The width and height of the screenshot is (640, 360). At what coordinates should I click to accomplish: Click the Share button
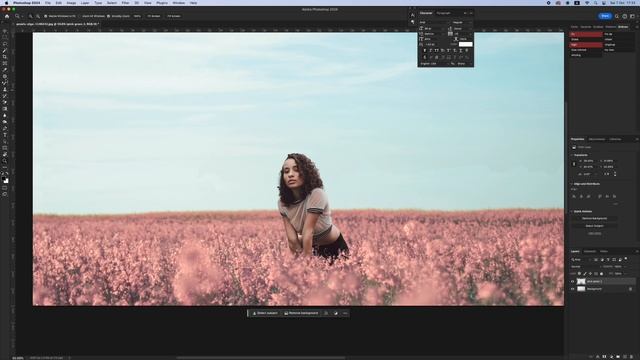click(605, 16)
